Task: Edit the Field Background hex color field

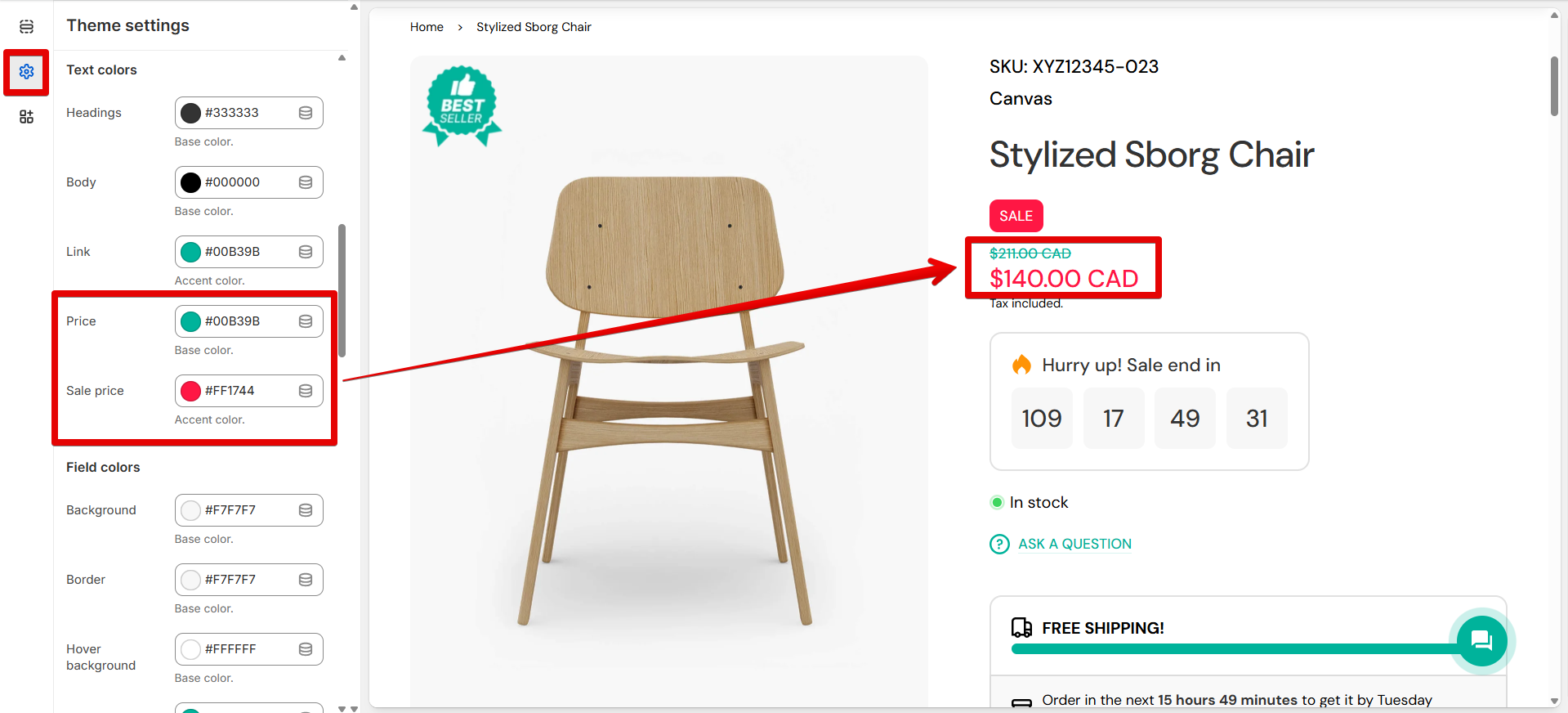Action: (245, 510)
